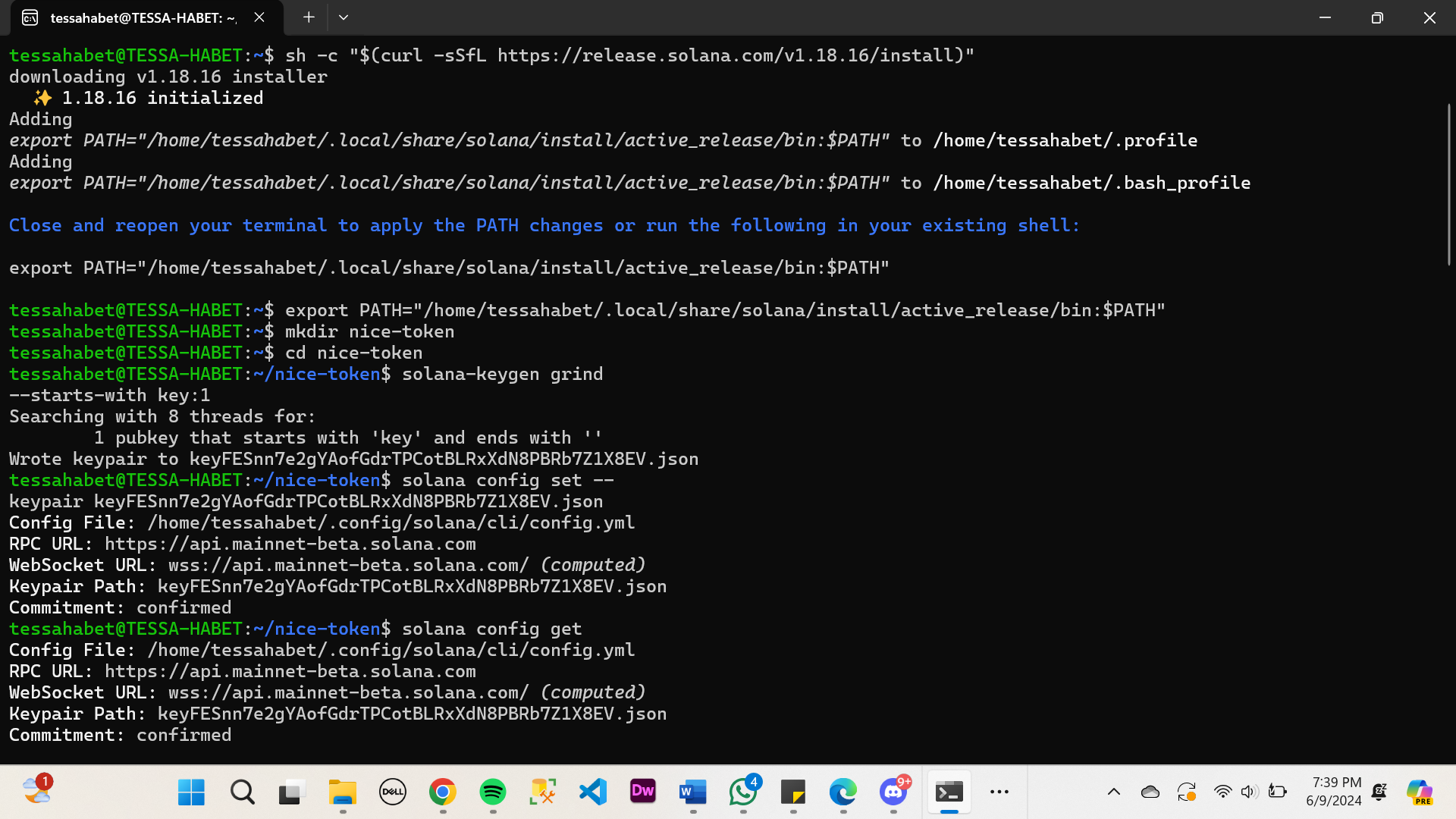Open Microsoft Word from taskbar
Screen dimensions: 1456x819
point(693,792)
